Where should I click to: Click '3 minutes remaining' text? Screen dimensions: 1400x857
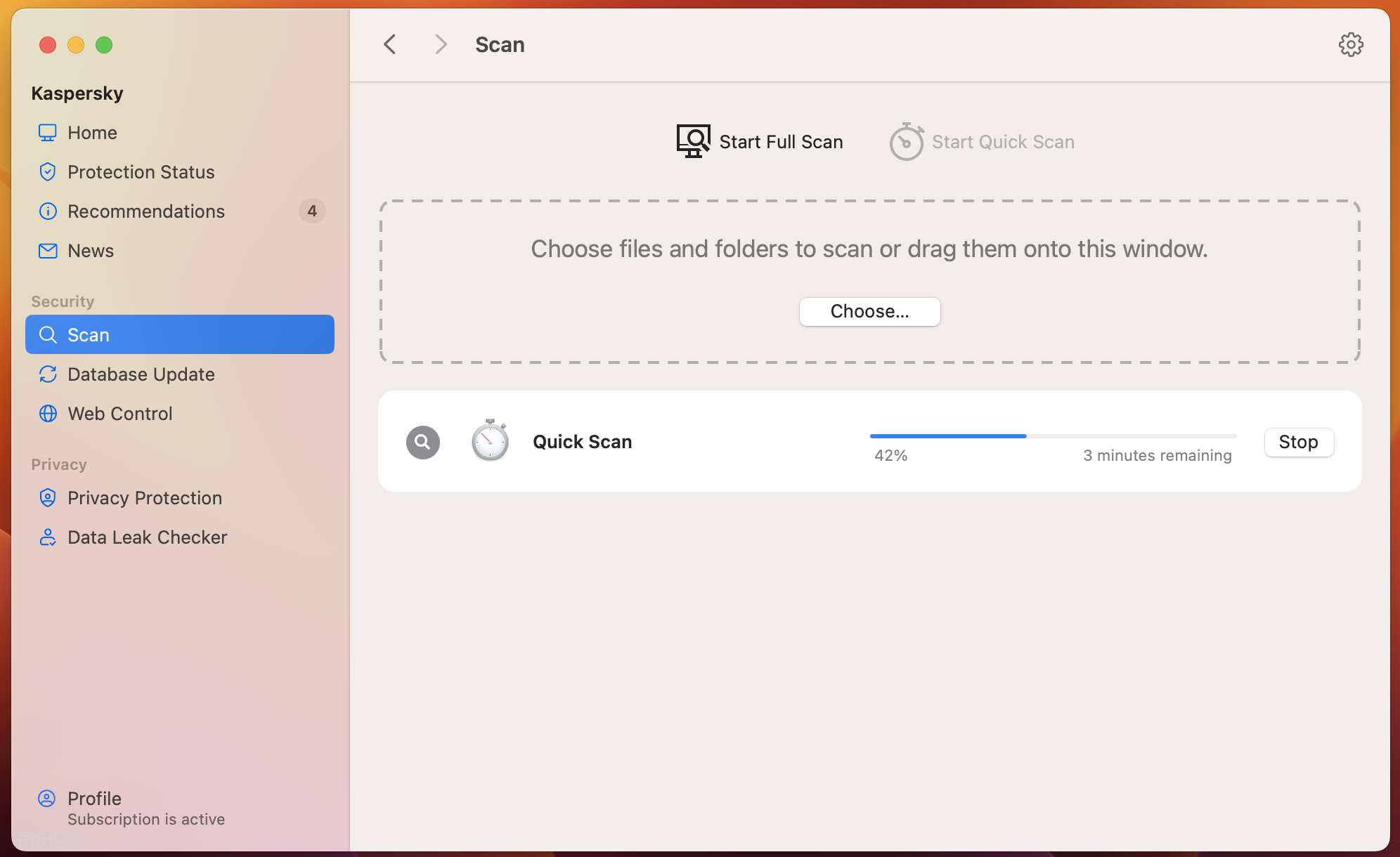click(x=1158, y=455)
